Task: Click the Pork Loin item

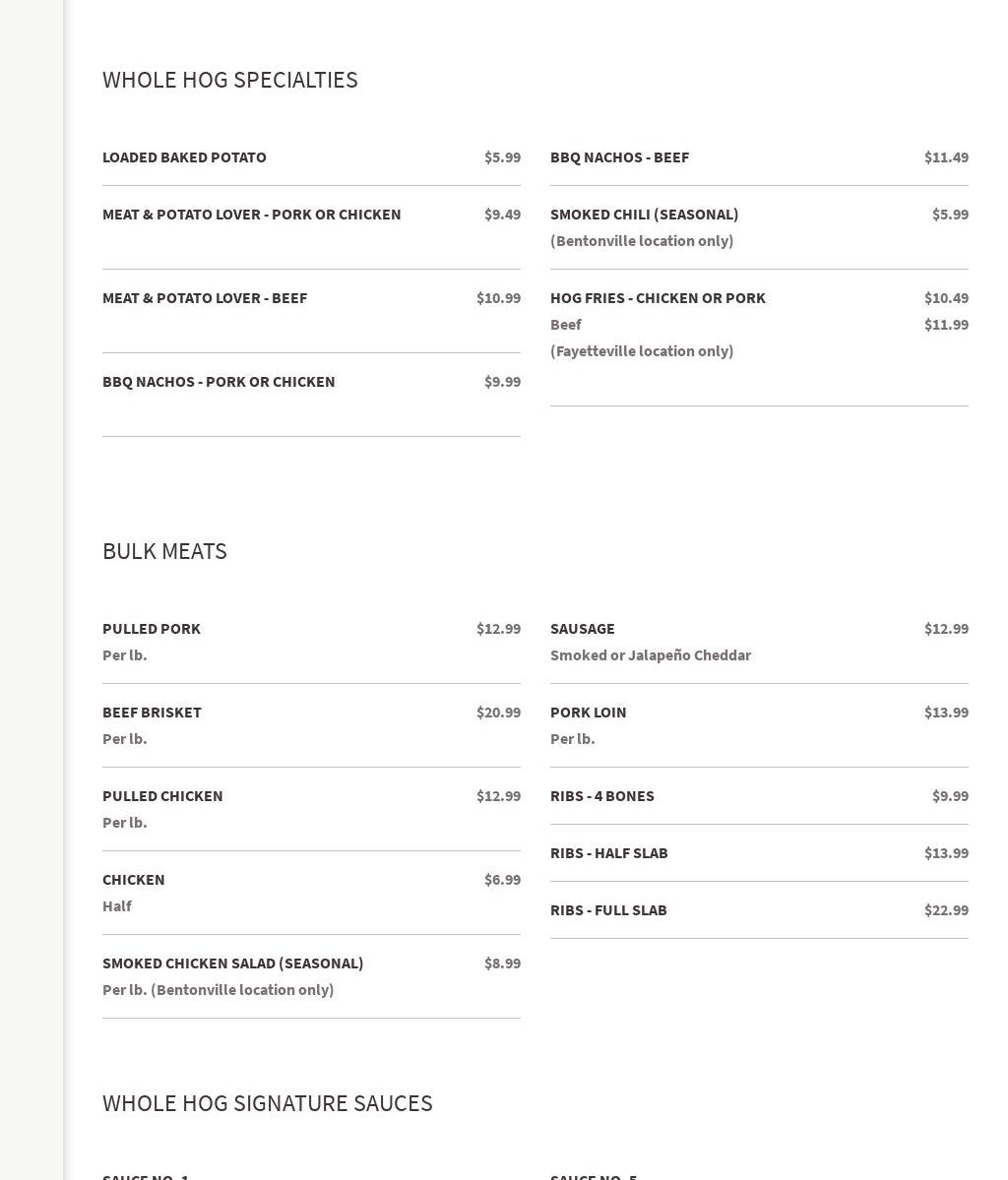Action: pos(588,713)
